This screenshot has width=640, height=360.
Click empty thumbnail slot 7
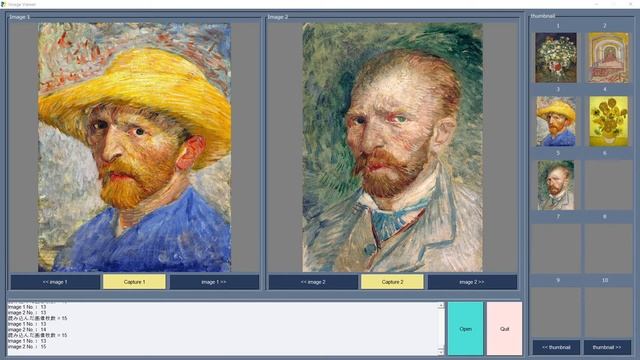[x=556, y=248]
